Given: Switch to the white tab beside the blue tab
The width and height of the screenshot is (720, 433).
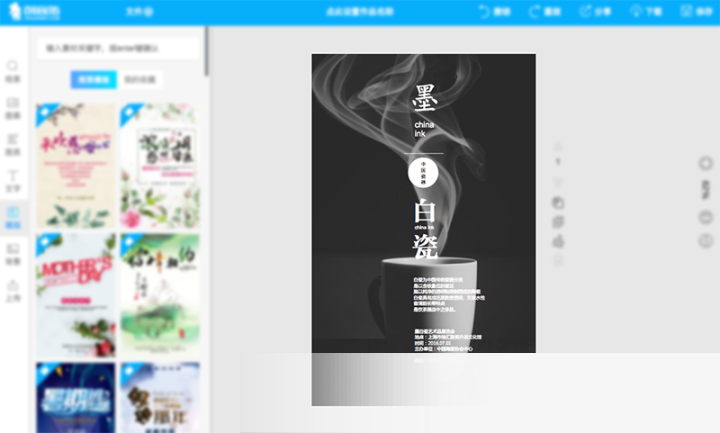Looking at the screenshot, I should coord(140,79).
